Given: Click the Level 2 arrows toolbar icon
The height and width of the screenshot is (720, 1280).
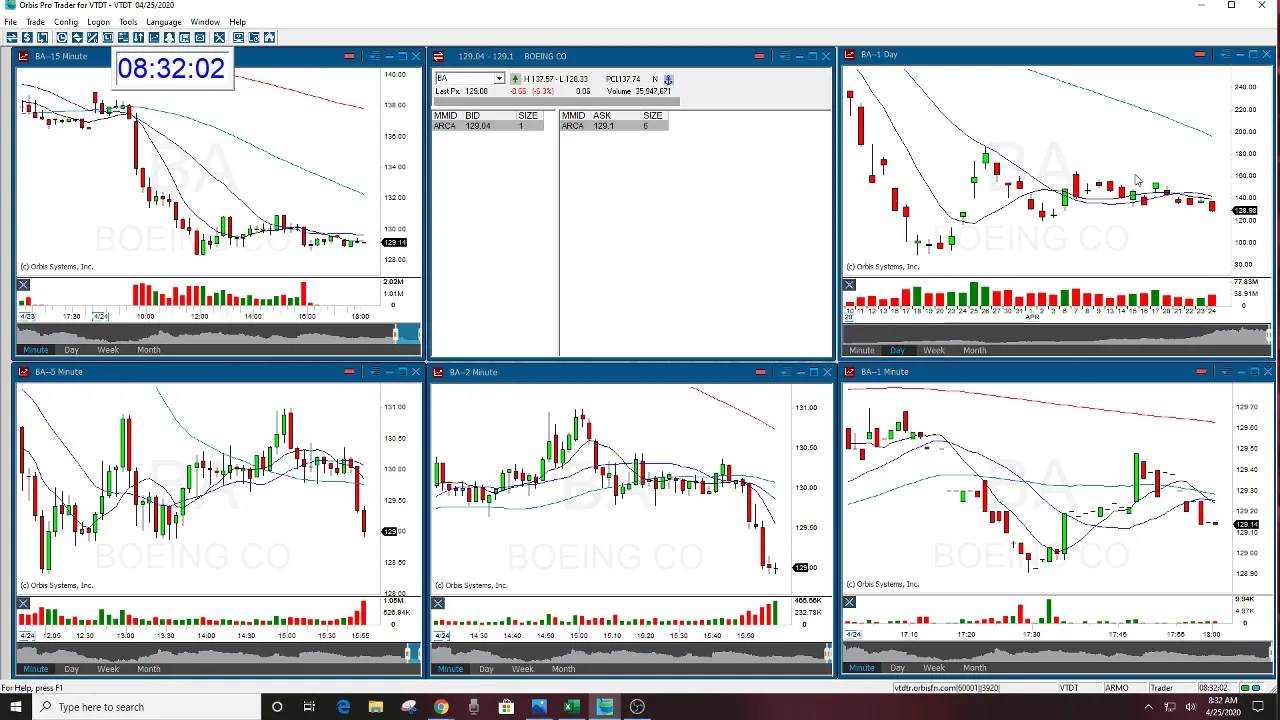Looking at the screenshot, I should [11, 37].
